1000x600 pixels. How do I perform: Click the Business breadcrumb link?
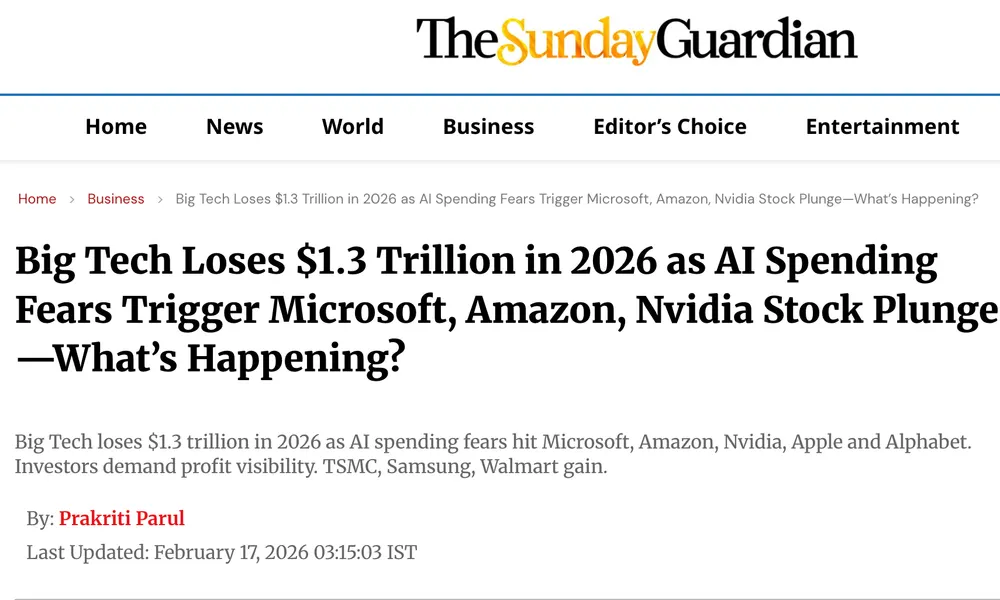(x=116, y=199)
